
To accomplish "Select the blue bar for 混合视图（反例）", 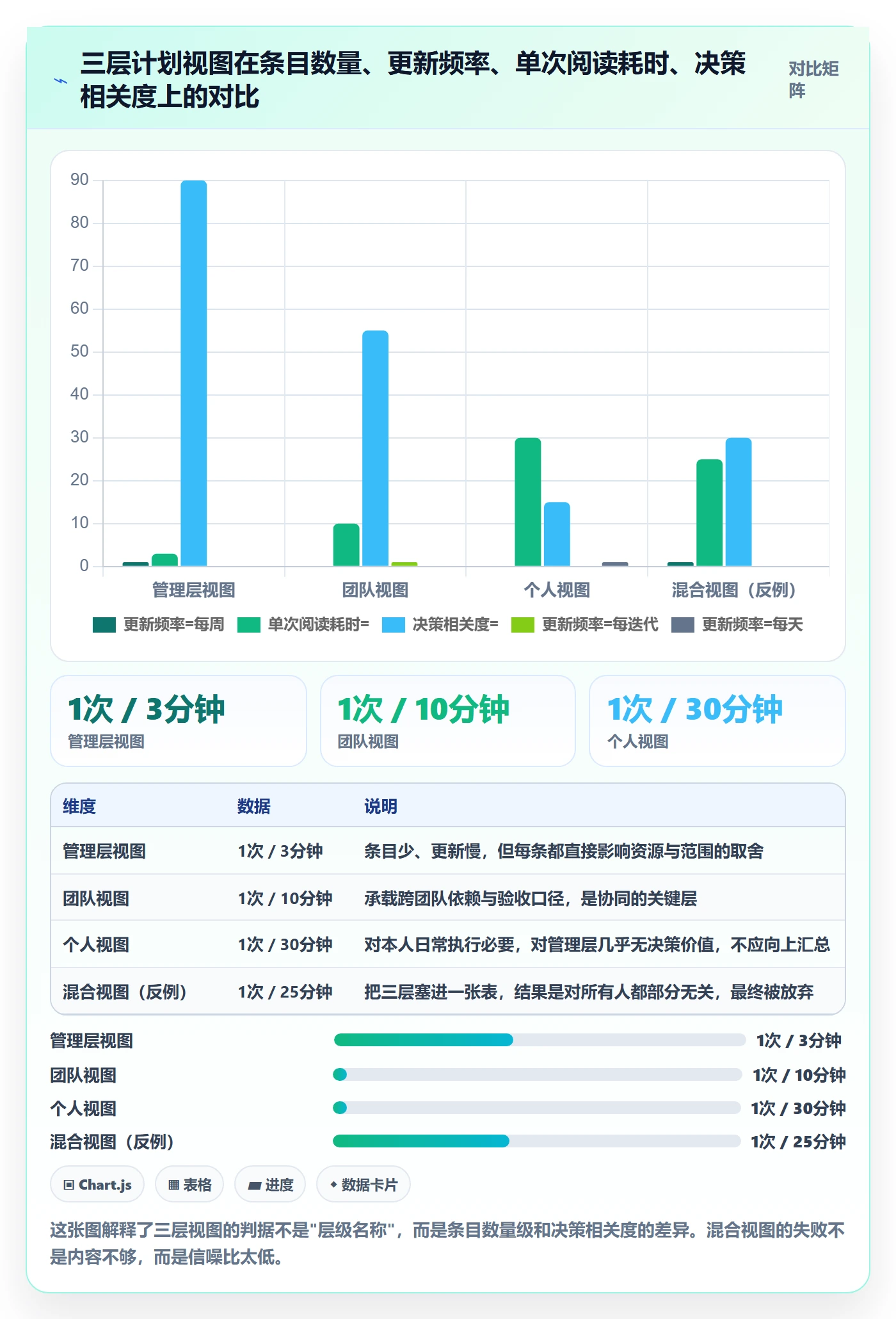I will point(739,502).
